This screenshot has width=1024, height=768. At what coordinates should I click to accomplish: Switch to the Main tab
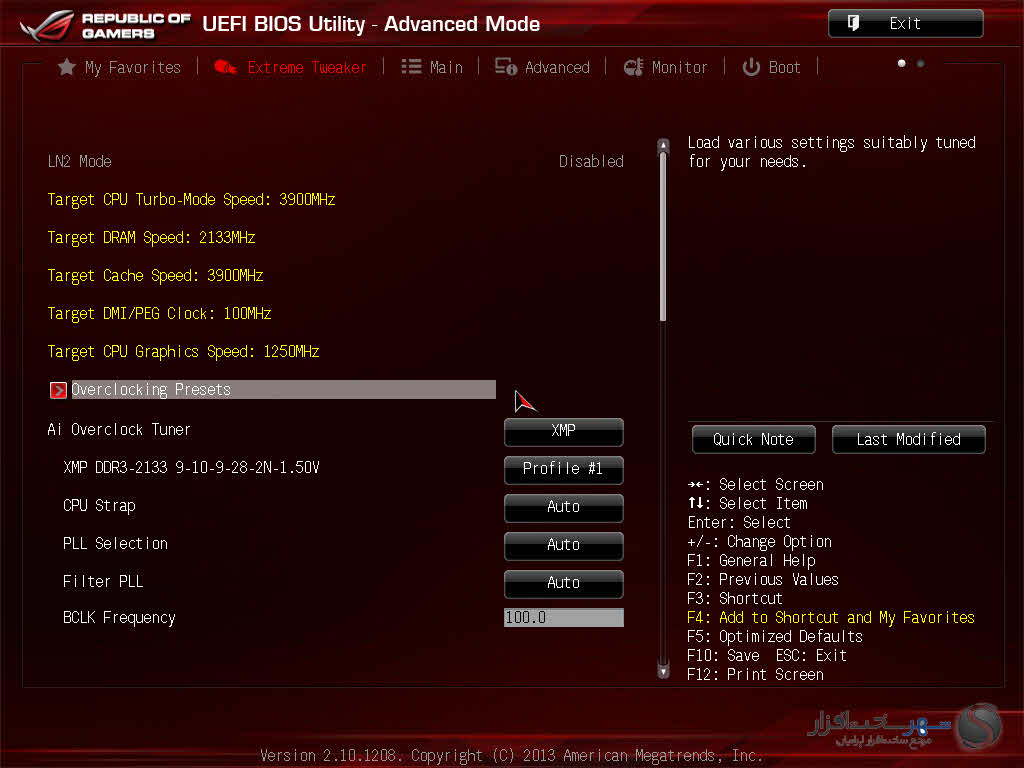coord(445,67)
